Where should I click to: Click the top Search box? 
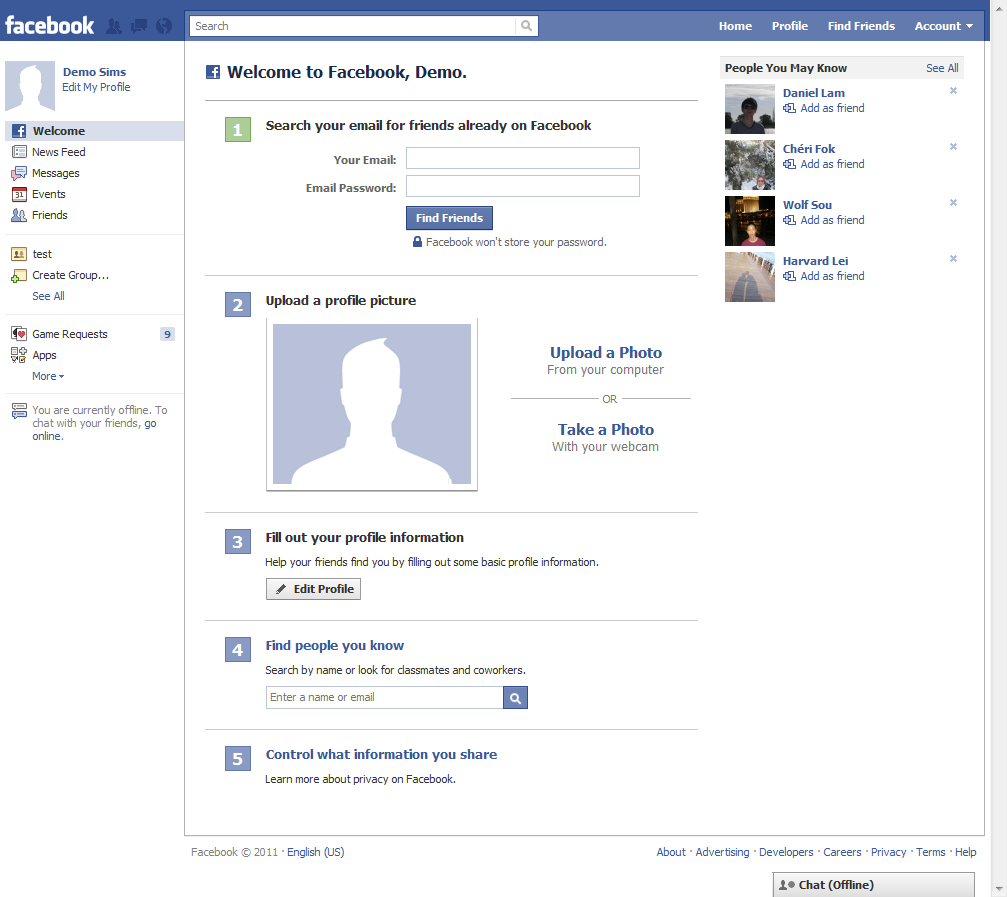tap(353, 26)
